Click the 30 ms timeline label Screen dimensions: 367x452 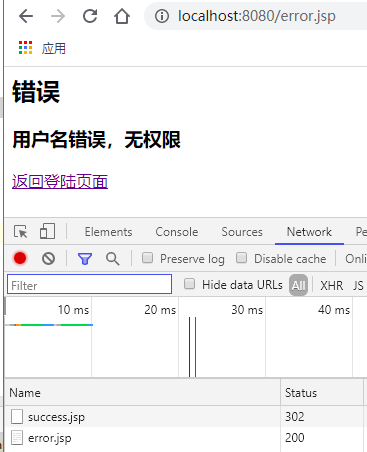pyautogui.click(x=247, y=310)
